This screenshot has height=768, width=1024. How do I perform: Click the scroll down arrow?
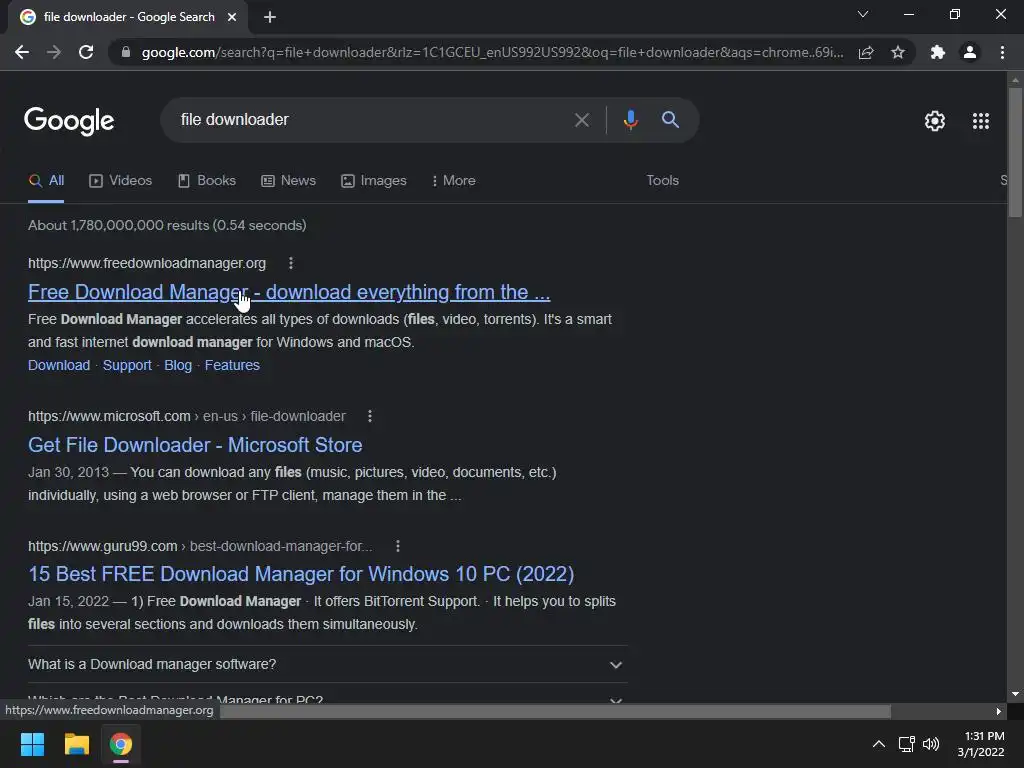pos(1015,694)
